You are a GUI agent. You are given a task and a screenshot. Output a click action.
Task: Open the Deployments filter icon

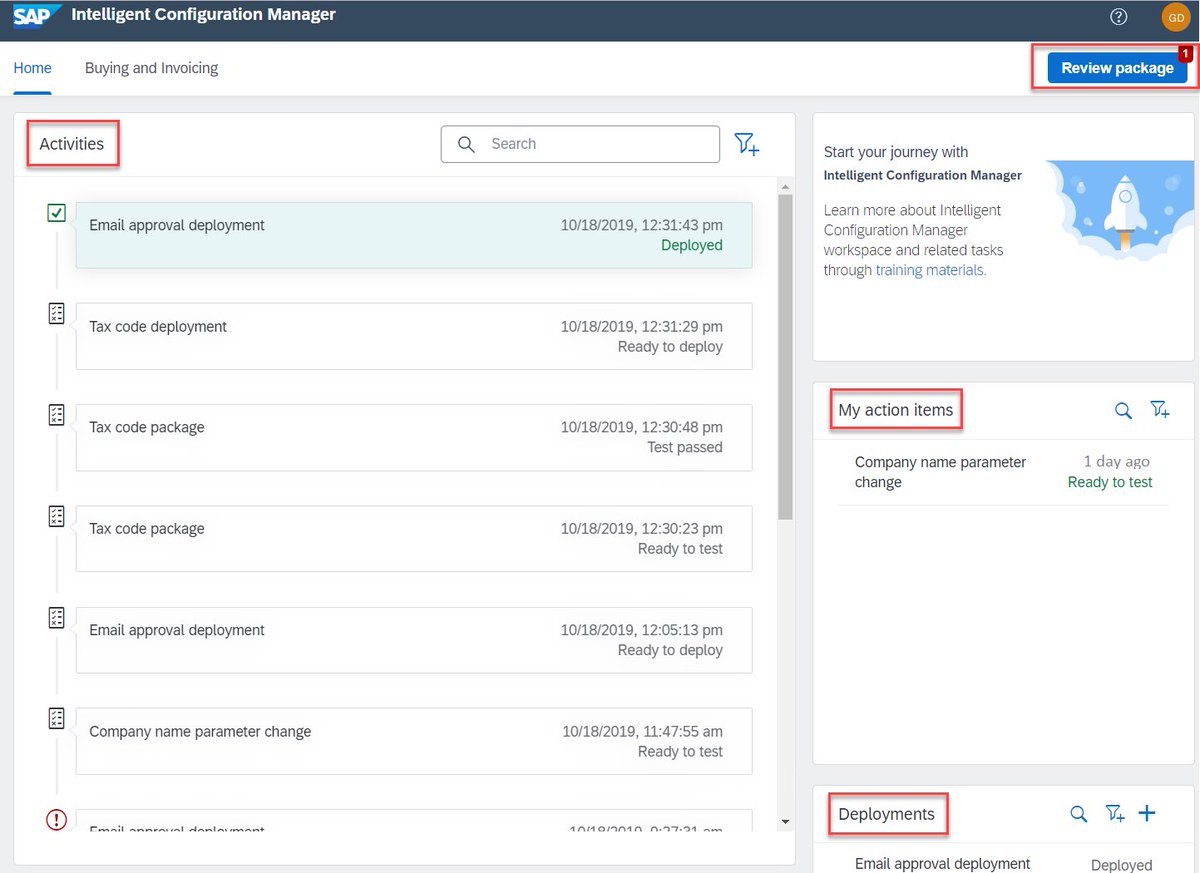(x=1115, y=814)
